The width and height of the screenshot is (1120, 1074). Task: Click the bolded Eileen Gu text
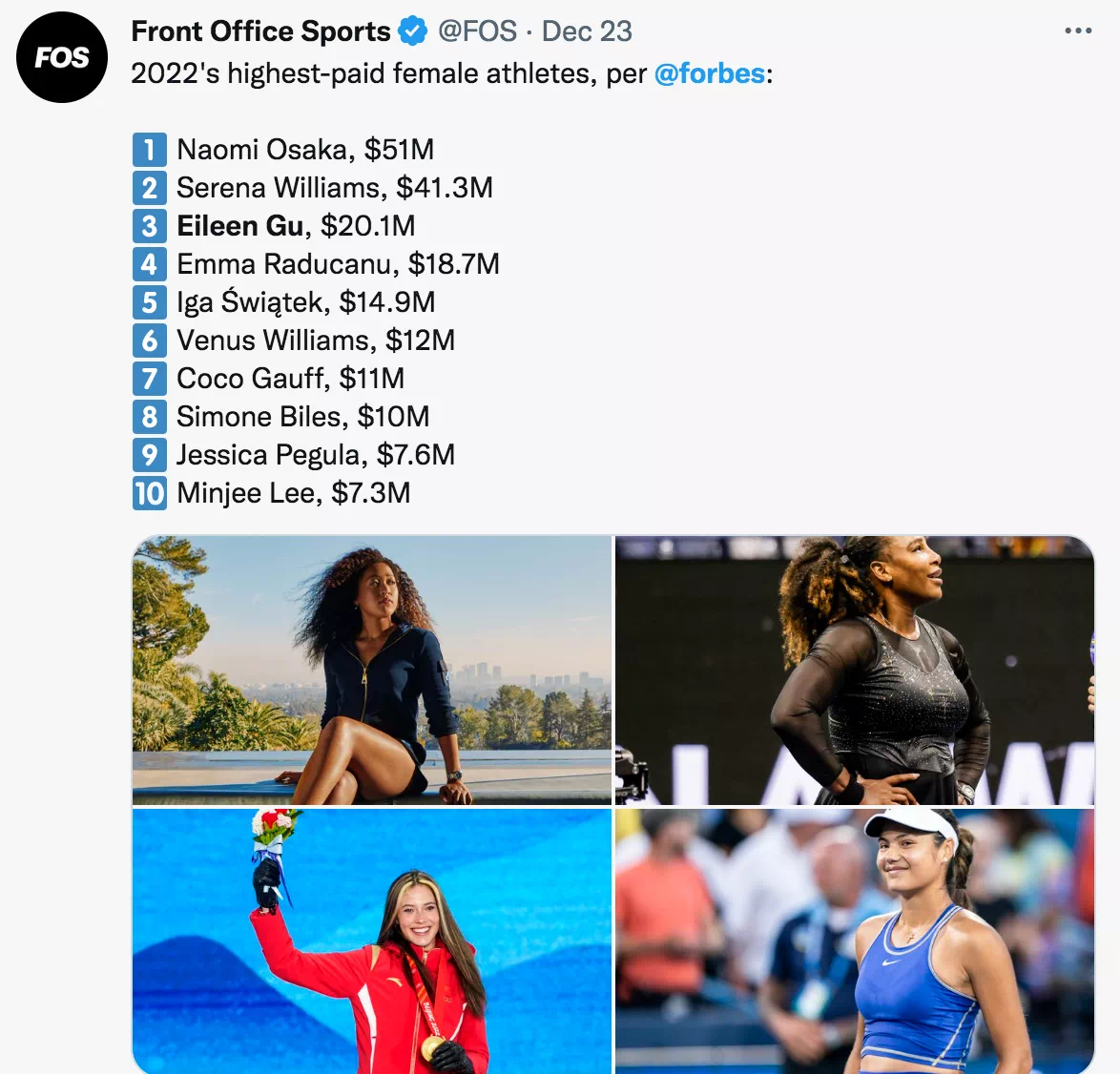[x=240, y=226]
